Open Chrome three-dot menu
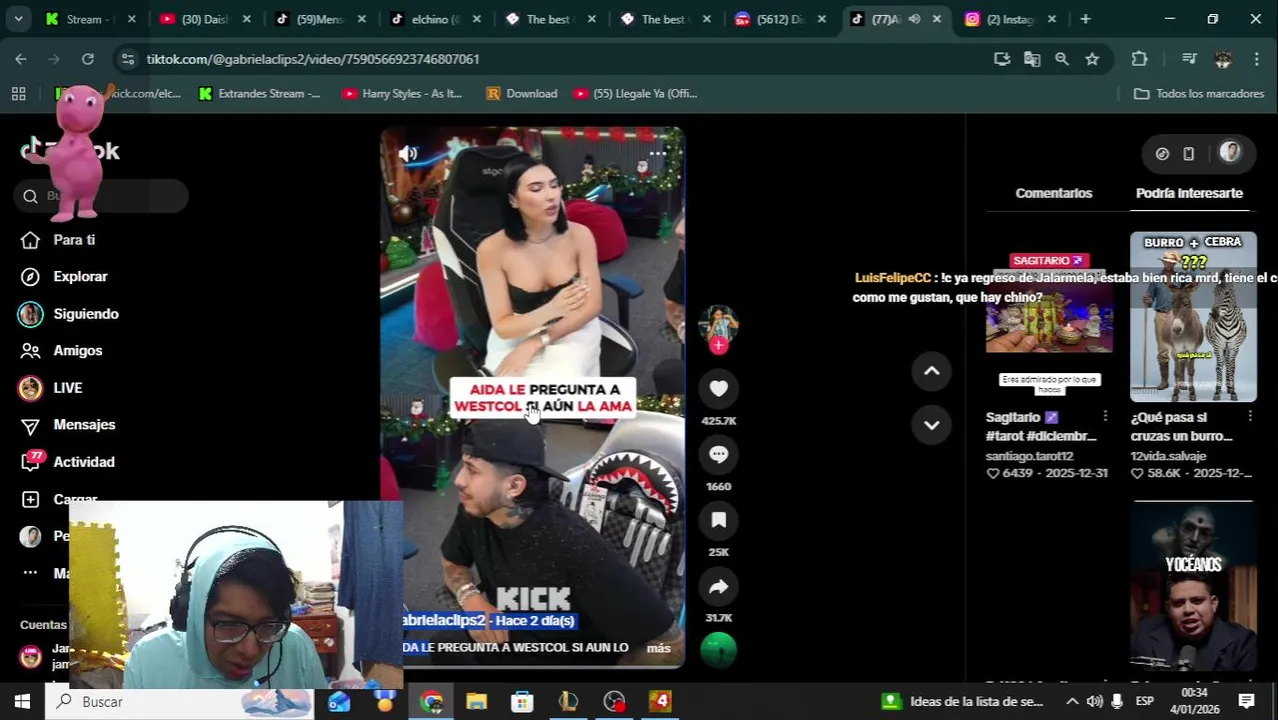Viewport: 1278px width, 720px height. tap(1256, 59)
